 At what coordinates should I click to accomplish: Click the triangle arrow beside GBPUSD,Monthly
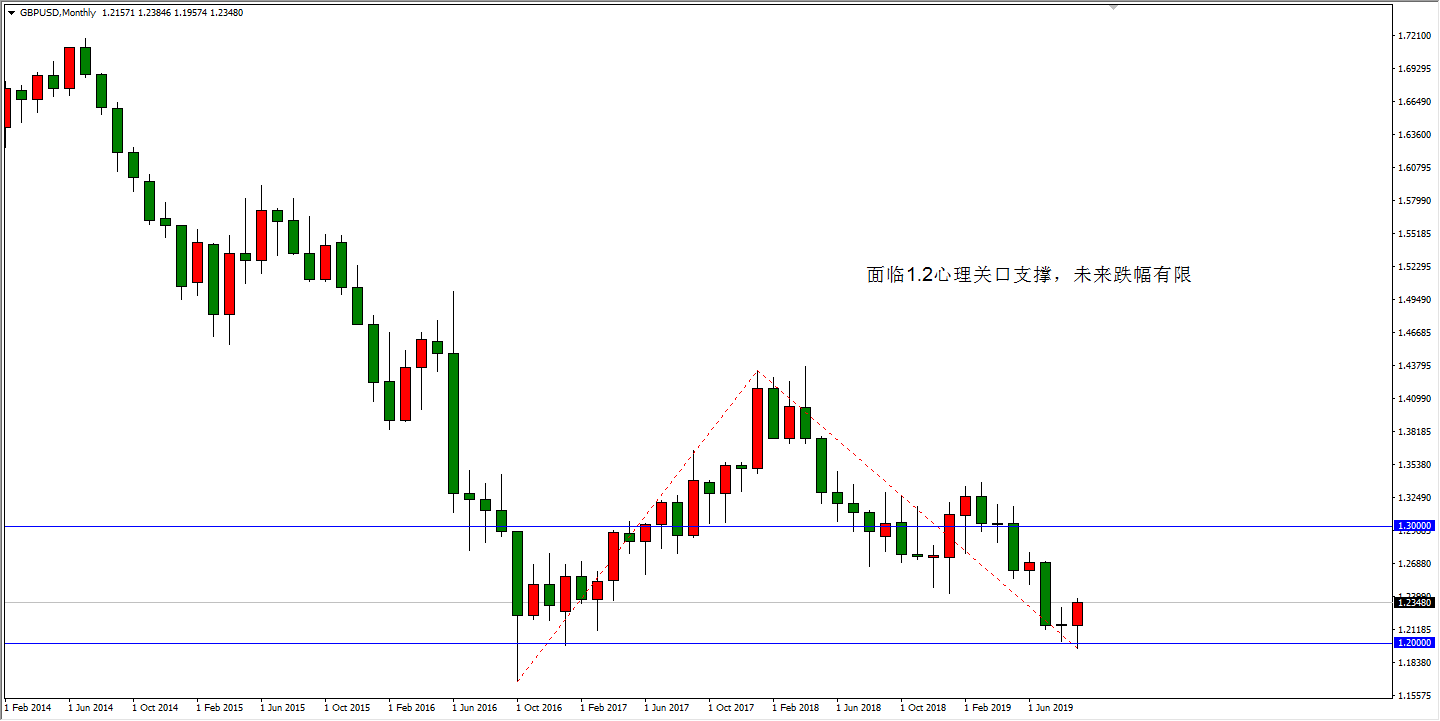(11, 13)
